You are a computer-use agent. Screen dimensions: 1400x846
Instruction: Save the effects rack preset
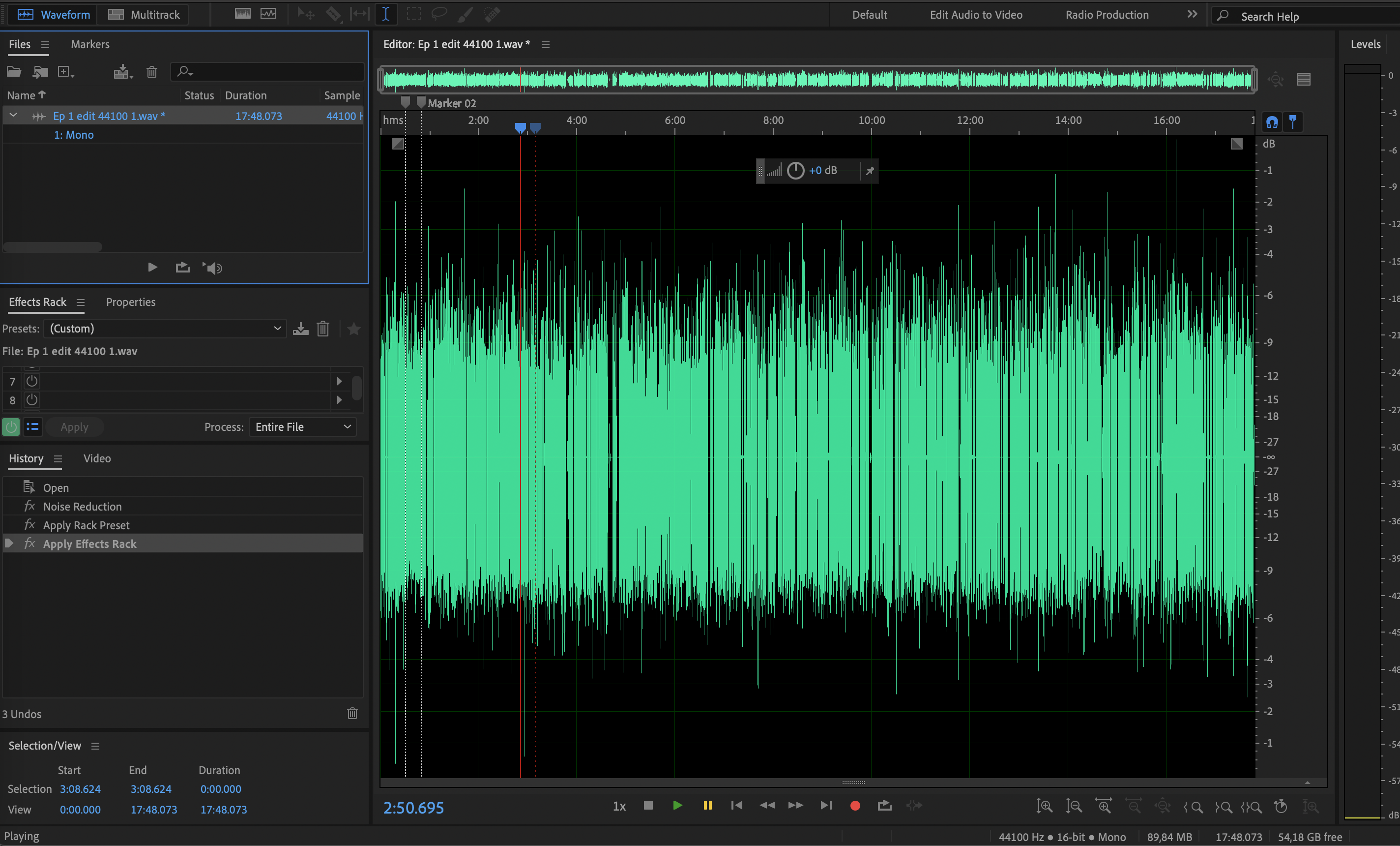[x=300, y=329]
